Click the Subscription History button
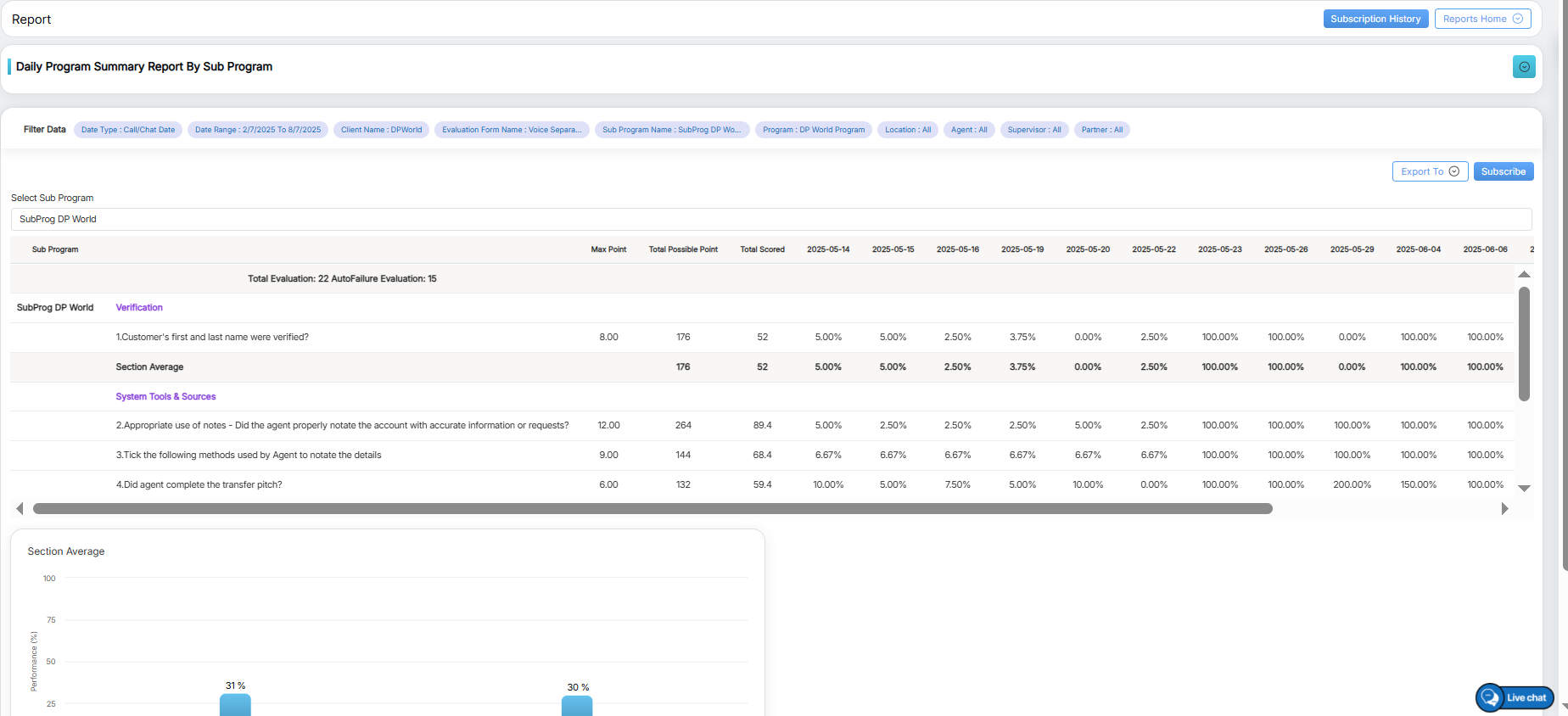The height and width of the screenshot is (716, 1568). [1375, 19]
